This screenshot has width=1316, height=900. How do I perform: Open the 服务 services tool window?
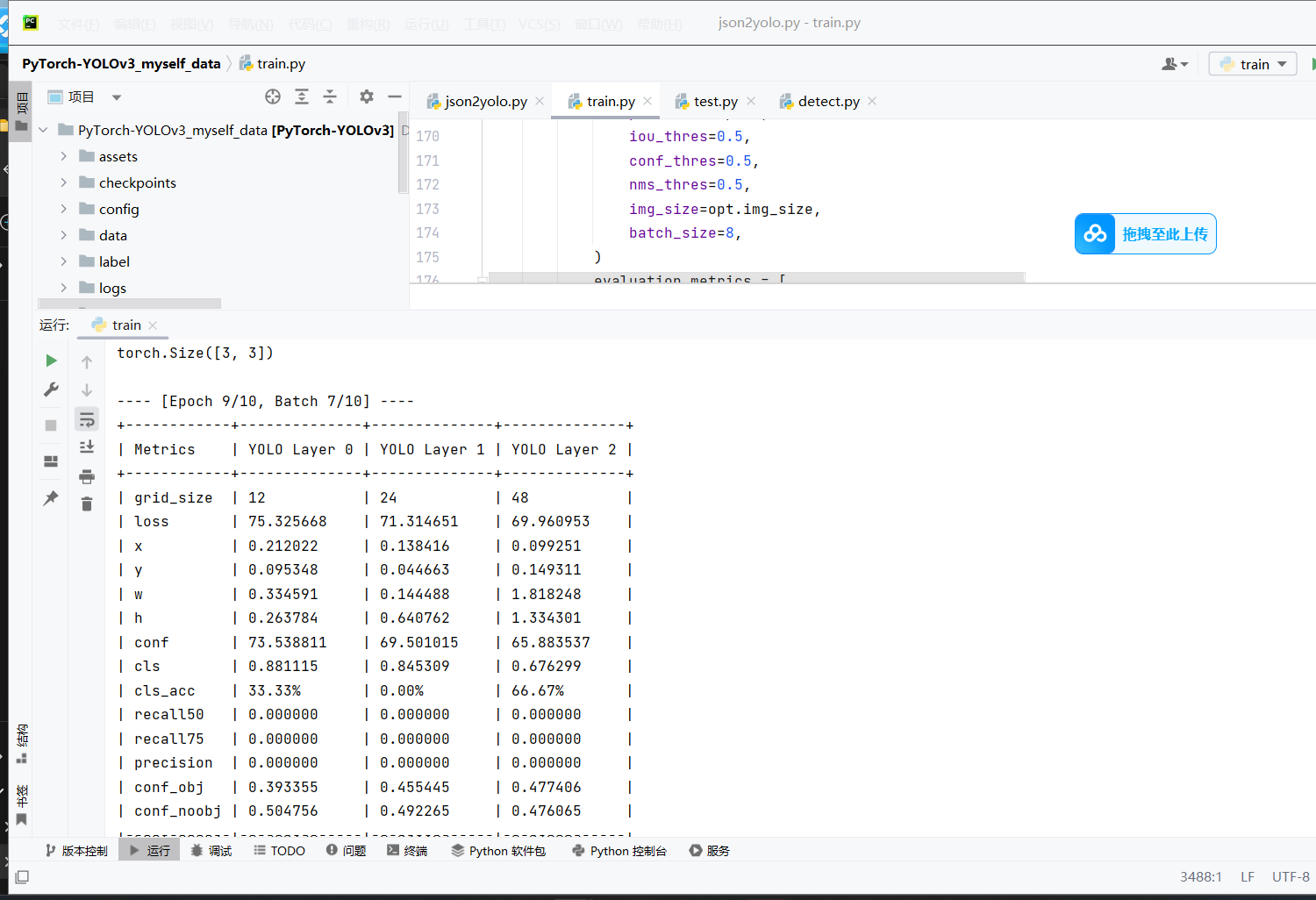pos(710,850)
